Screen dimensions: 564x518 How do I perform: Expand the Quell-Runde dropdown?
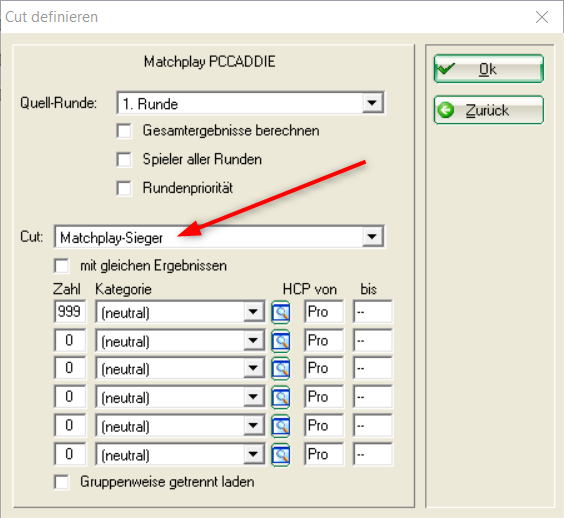[x=372, y=103]
